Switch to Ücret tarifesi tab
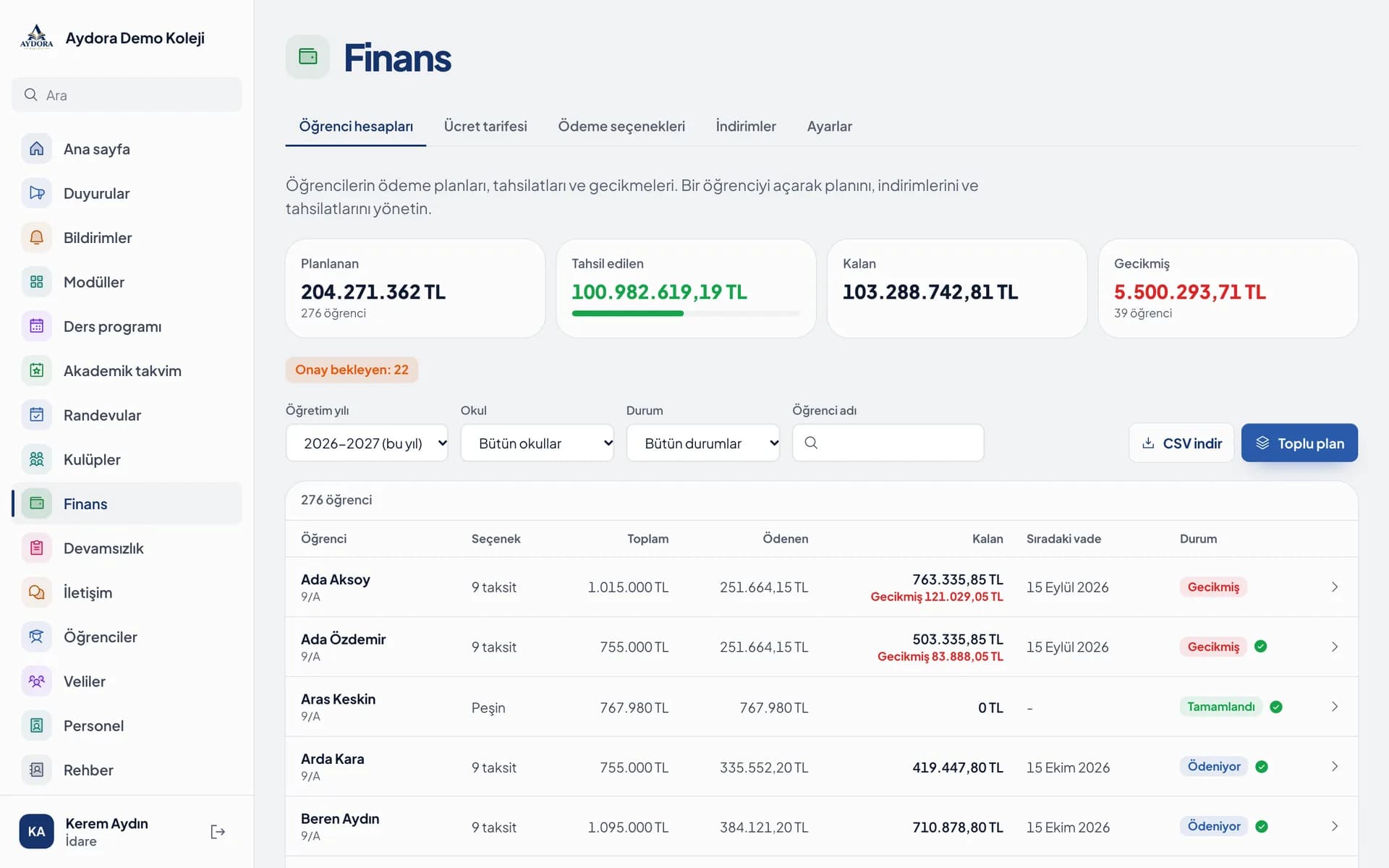 (x=485, y=126)
